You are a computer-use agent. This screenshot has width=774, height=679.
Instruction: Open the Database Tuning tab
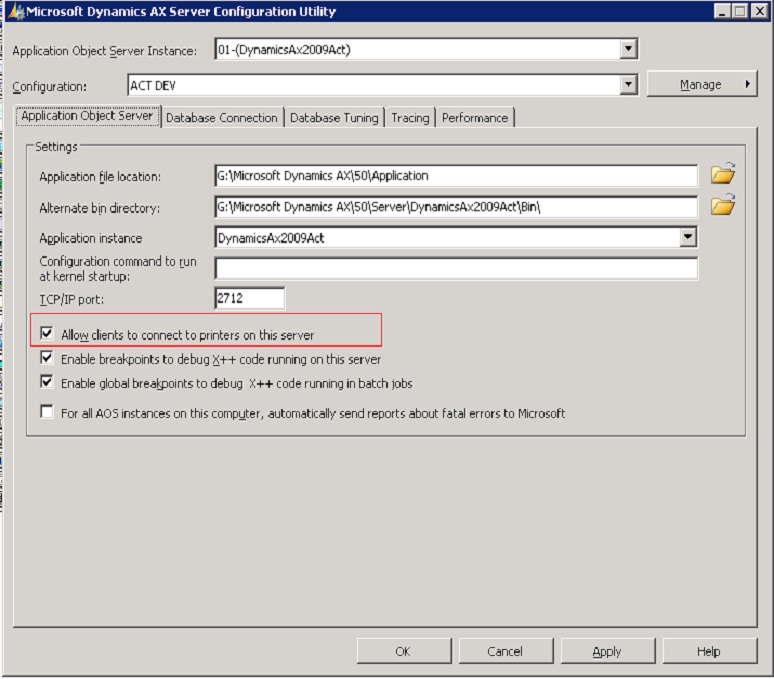coord(334,118)
